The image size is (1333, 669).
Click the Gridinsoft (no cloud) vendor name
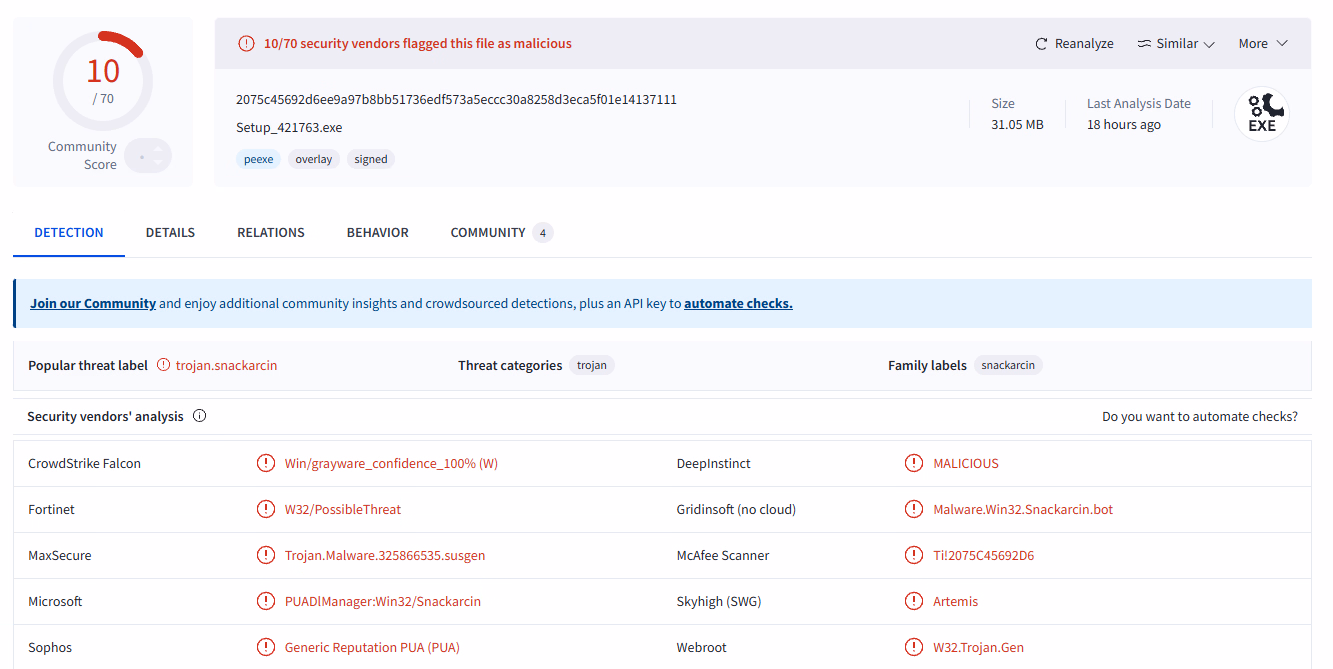tap(736, 509)
